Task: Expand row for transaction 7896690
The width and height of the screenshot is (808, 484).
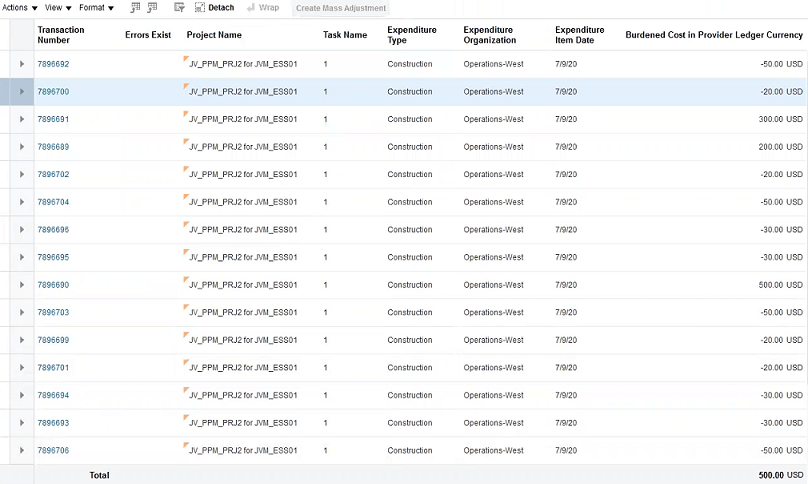Action: tap(22, 285)
